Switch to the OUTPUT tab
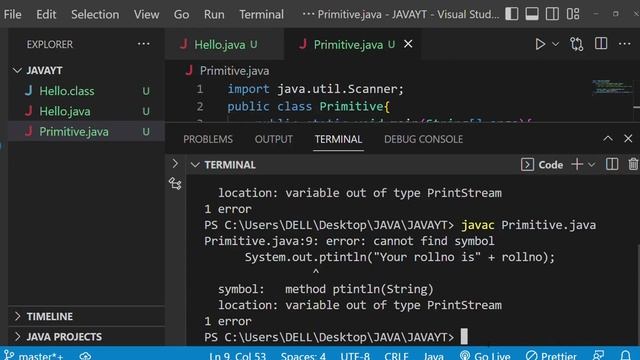The image size is (640, 360). click(273, 139)
